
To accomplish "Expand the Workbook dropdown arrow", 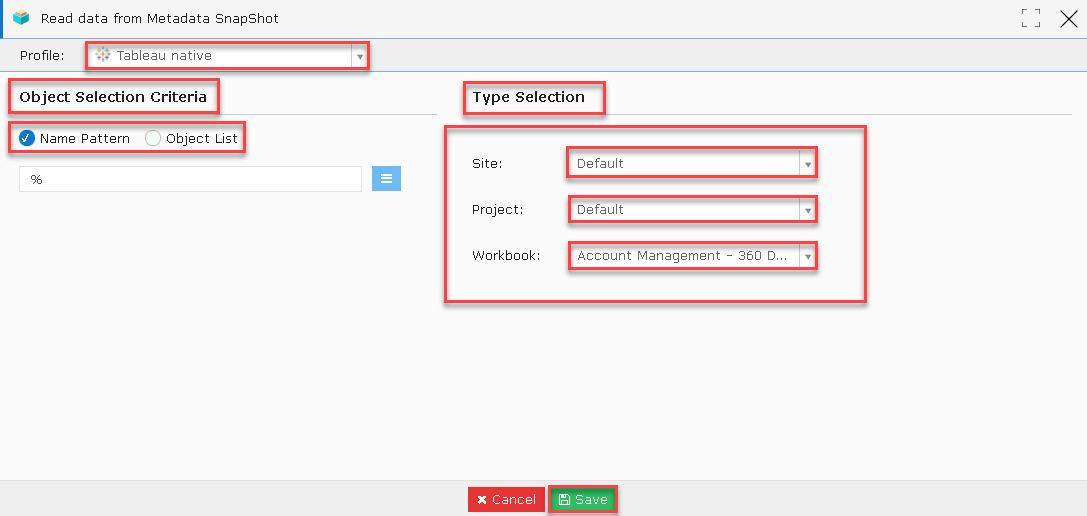I will click(x=807, y=256).
